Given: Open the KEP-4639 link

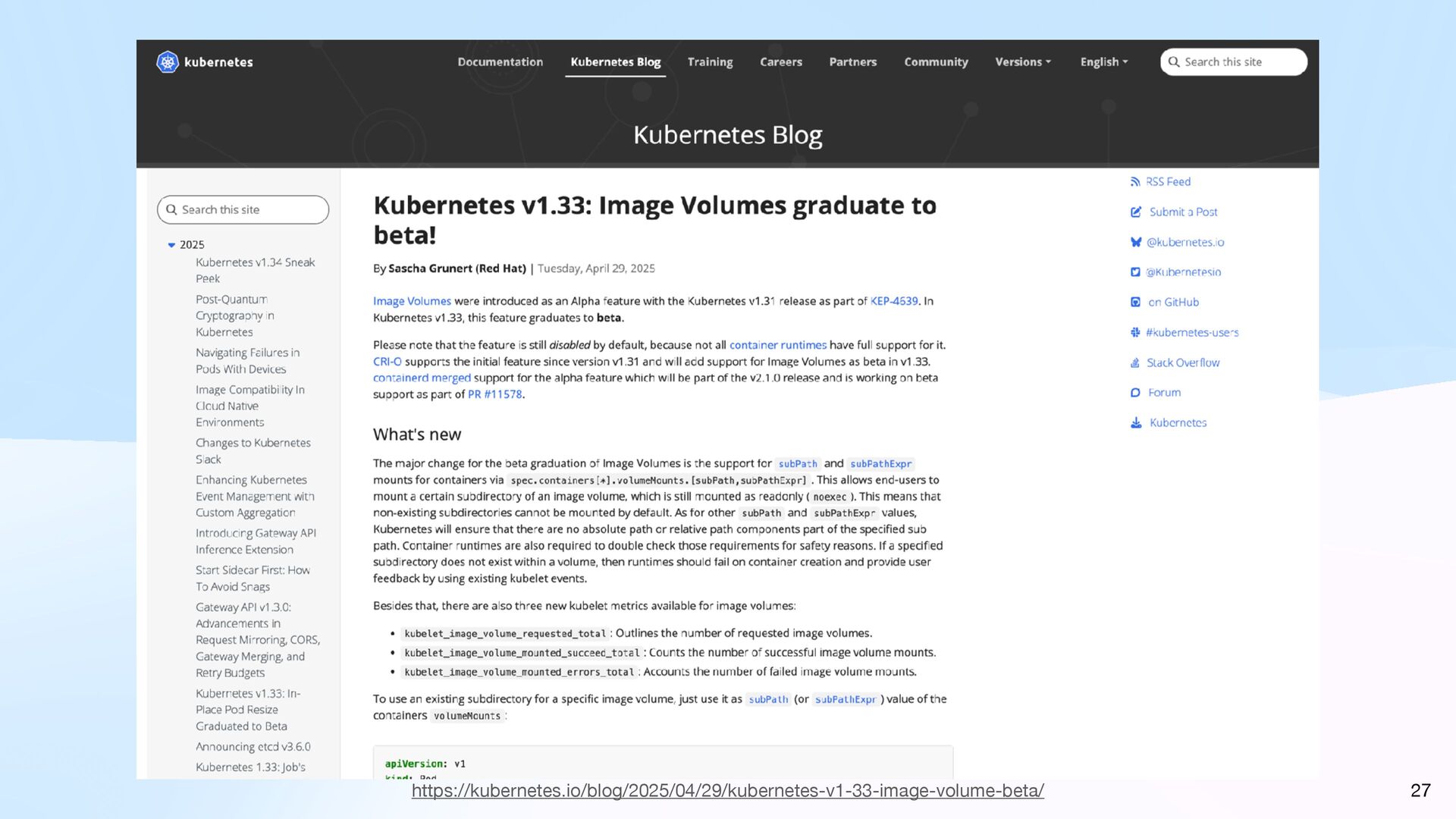Looking at the screenshot, I should (893, 301).
